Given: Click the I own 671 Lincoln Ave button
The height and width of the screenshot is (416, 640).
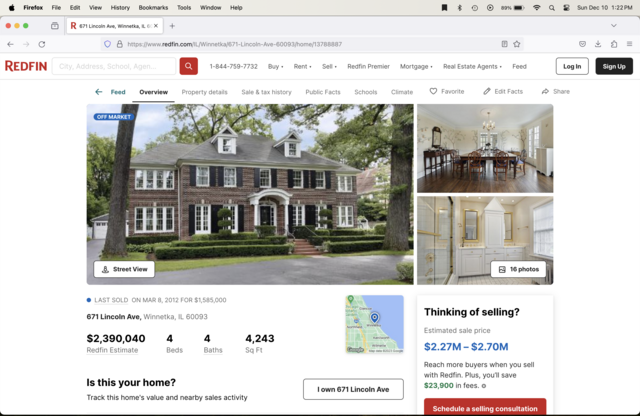Looking at the screenshot, I should point(353,389).
